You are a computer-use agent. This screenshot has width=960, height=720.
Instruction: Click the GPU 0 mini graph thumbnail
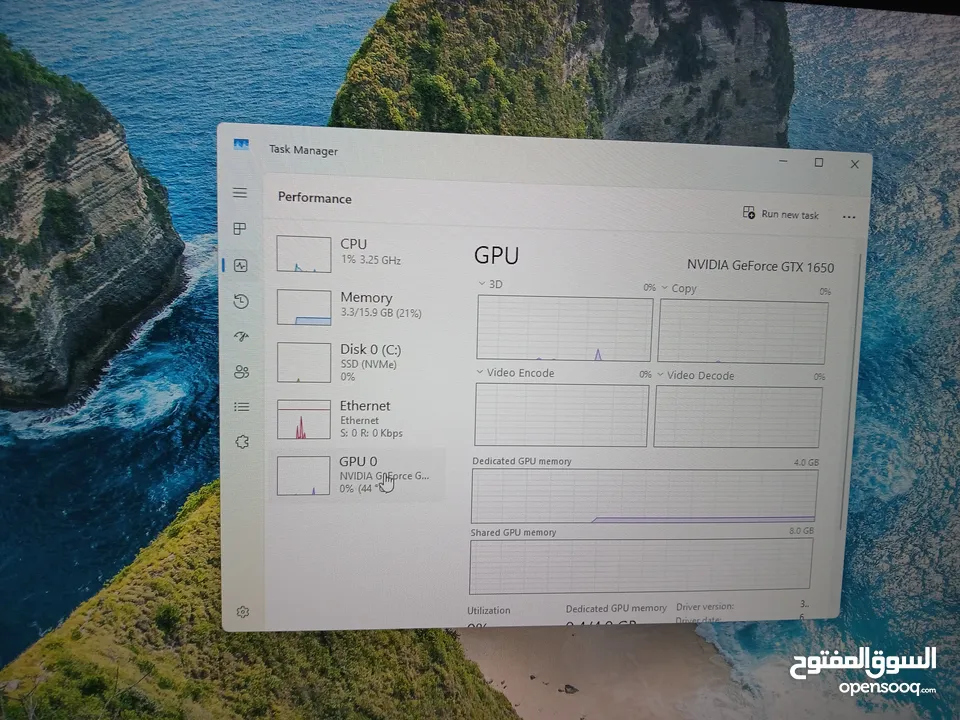(x=304, y=476)
